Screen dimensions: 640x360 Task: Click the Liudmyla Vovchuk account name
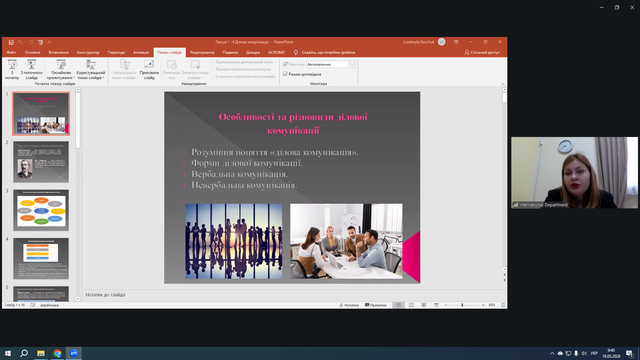(x=419, y=42)
